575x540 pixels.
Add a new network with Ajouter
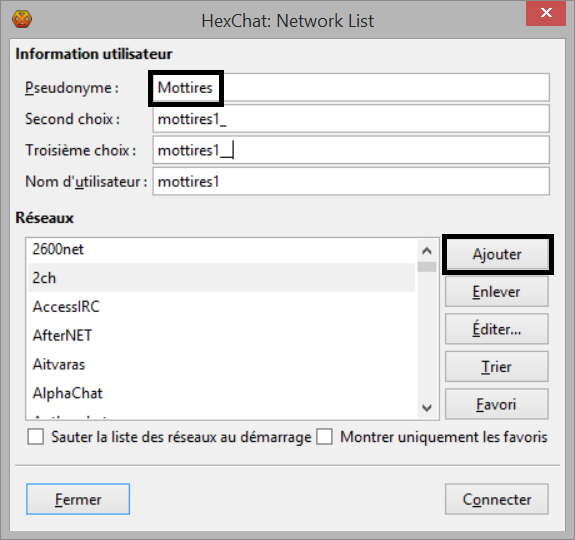(497, 254)
